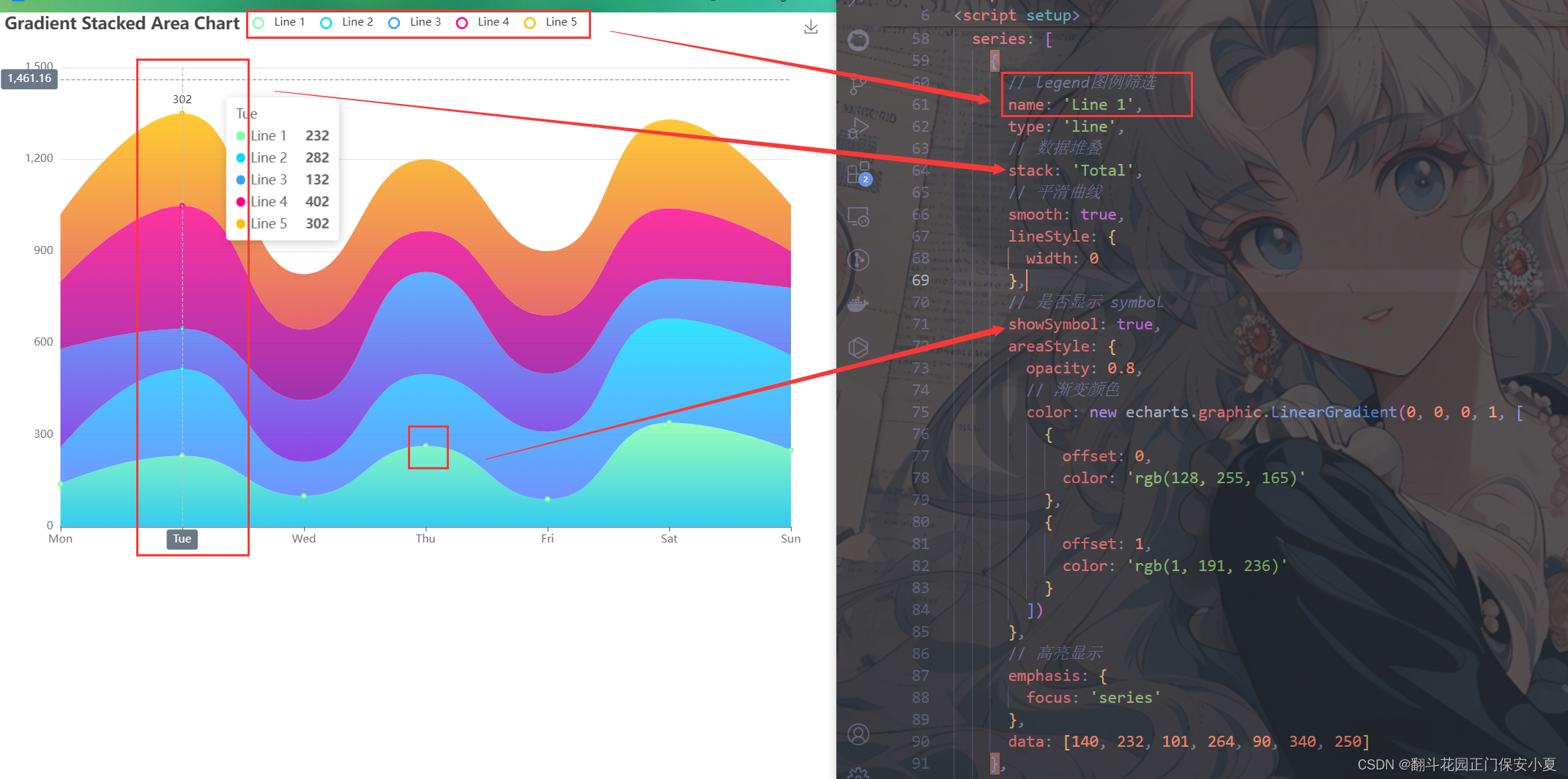Click the tooltip value '282' for Line 2
Viewport: 1568px width, 779px height.
tap(317, 158)
